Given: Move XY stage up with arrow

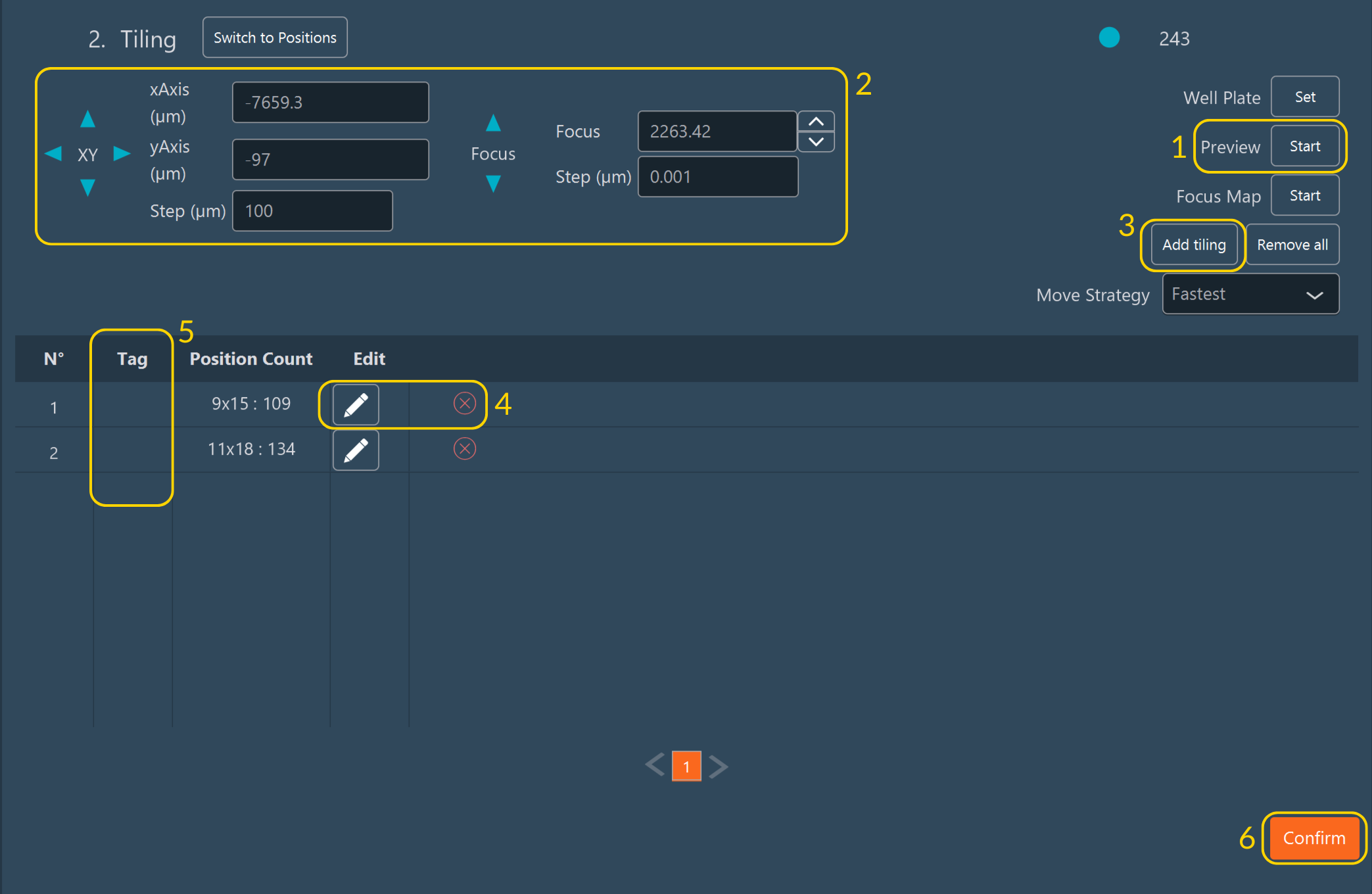Looking at the screenshot, I should (87, 119).
